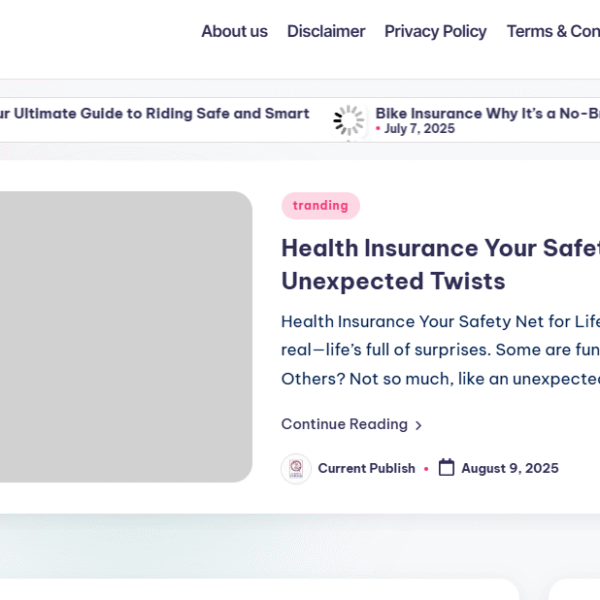Open the Bike Insurance ticker headline
The width and height of the screenshot is (600, 600).
(x=487, y=114)
